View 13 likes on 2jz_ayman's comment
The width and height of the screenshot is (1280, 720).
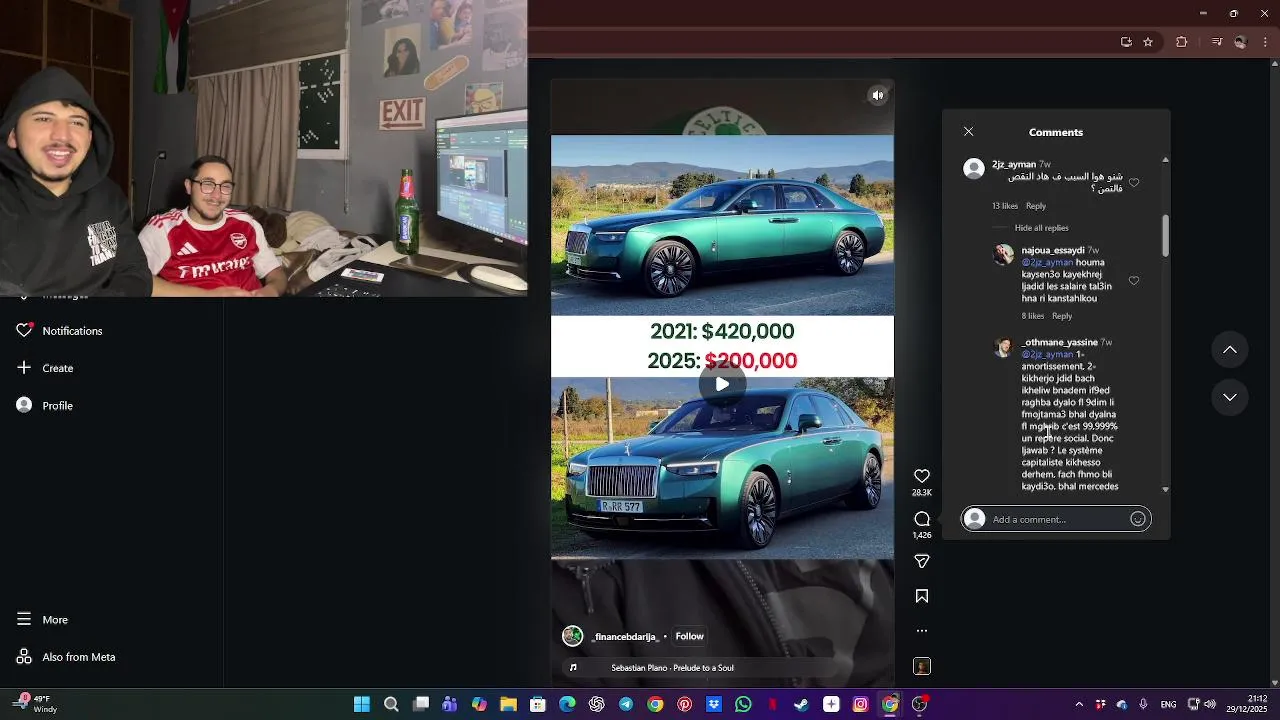tap(1005, 206)
